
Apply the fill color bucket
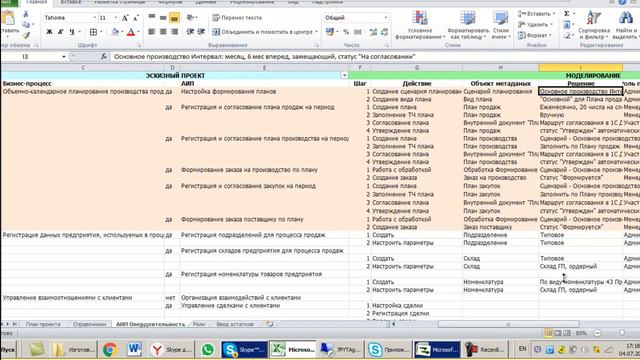(115, 31)
